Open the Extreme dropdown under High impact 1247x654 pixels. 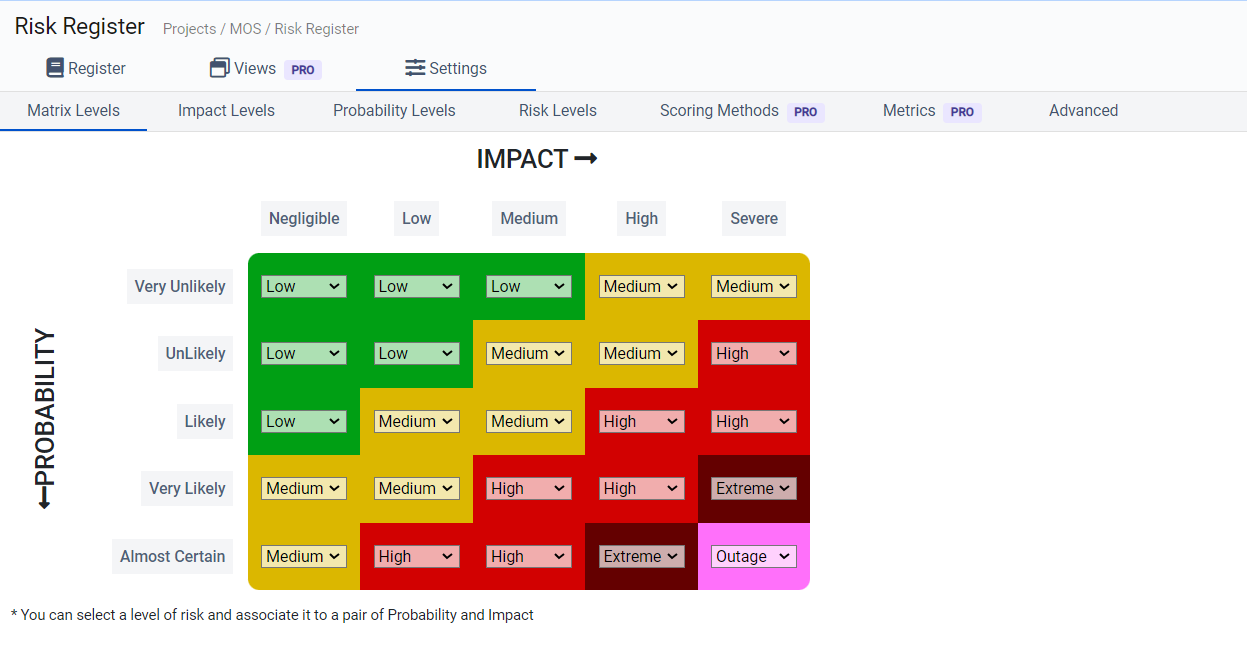pyautogui.click(x=641, y=556)
